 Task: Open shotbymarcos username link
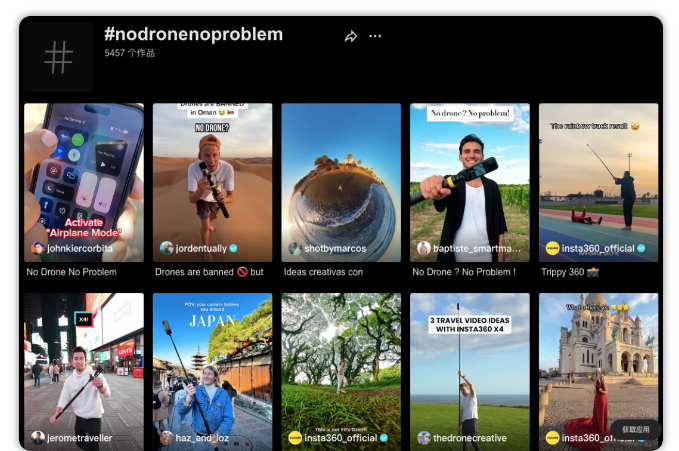point(335,248)
